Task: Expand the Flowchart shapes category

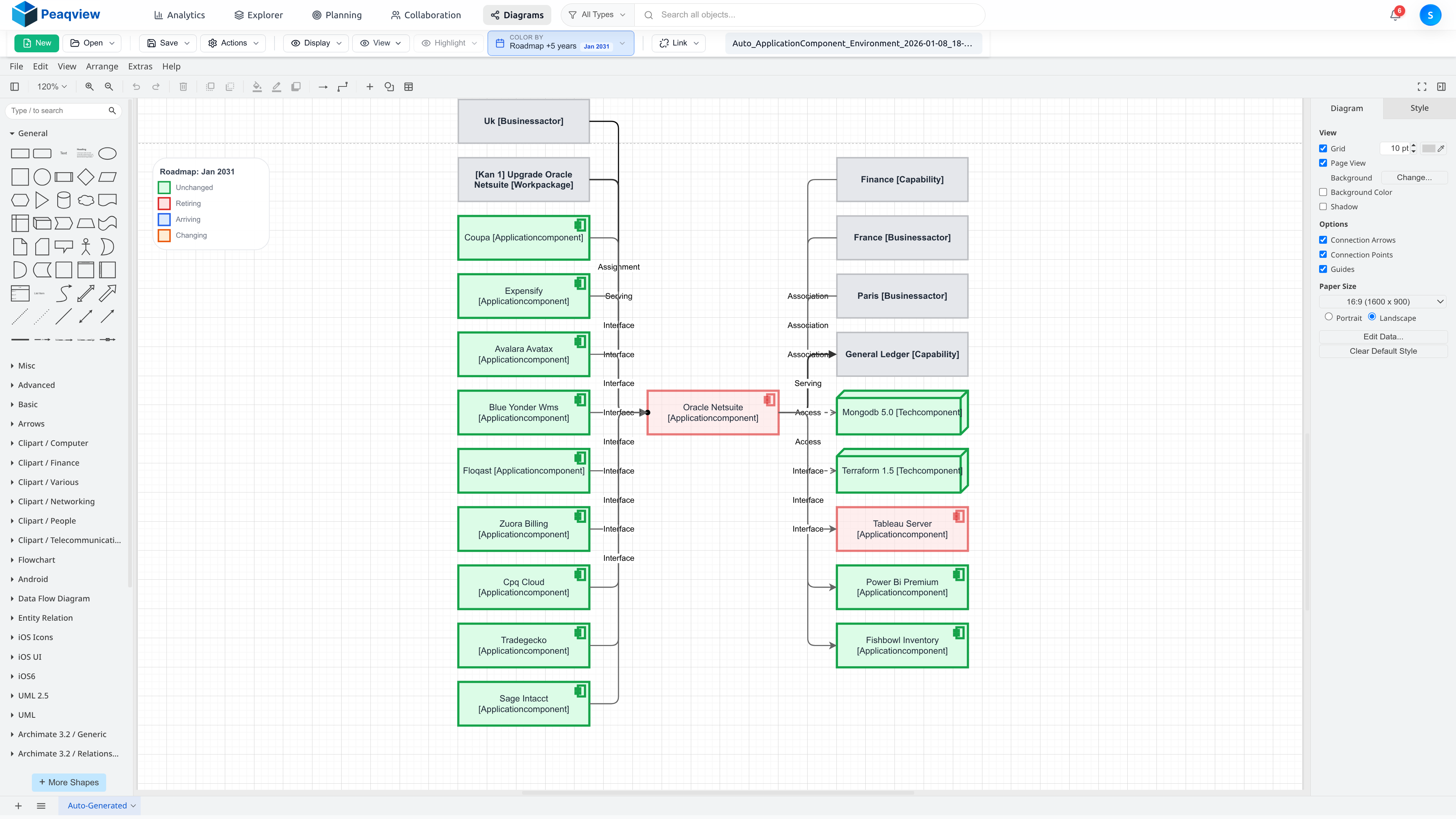Action: coord(36,560)
